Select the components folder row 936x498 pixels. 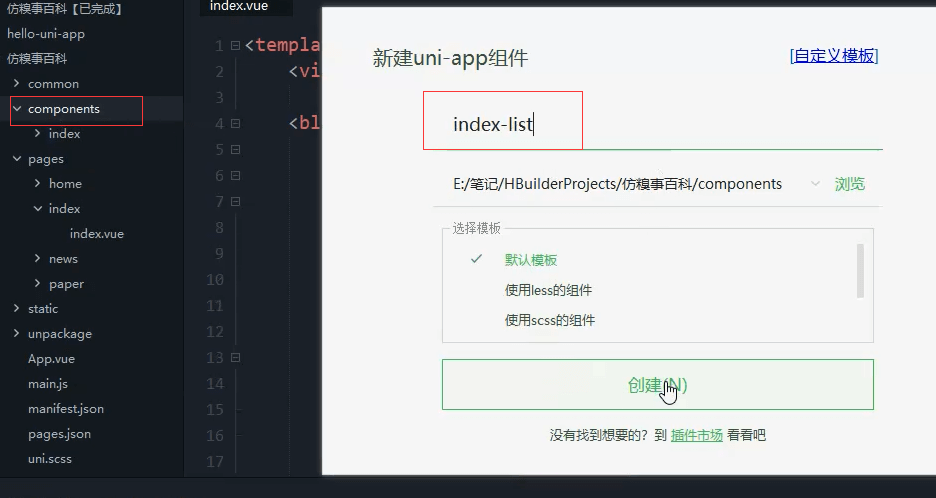pyautogui.click(x=91, y=109)
